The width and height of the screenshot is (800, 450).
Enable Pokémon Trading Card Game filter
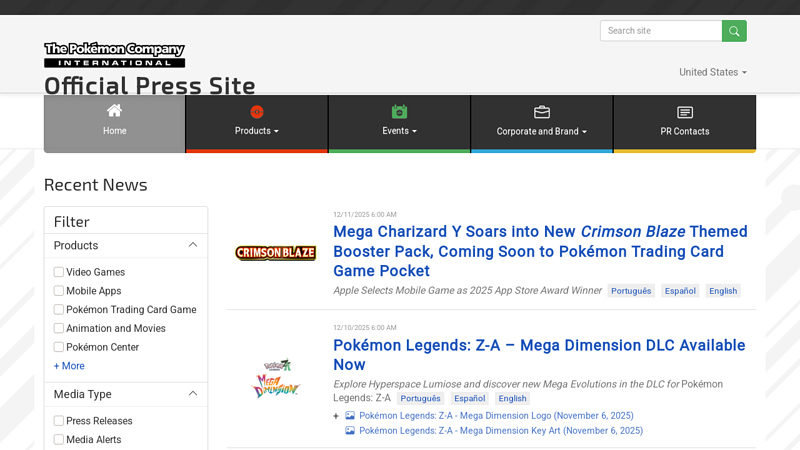[x=59, y=310]
